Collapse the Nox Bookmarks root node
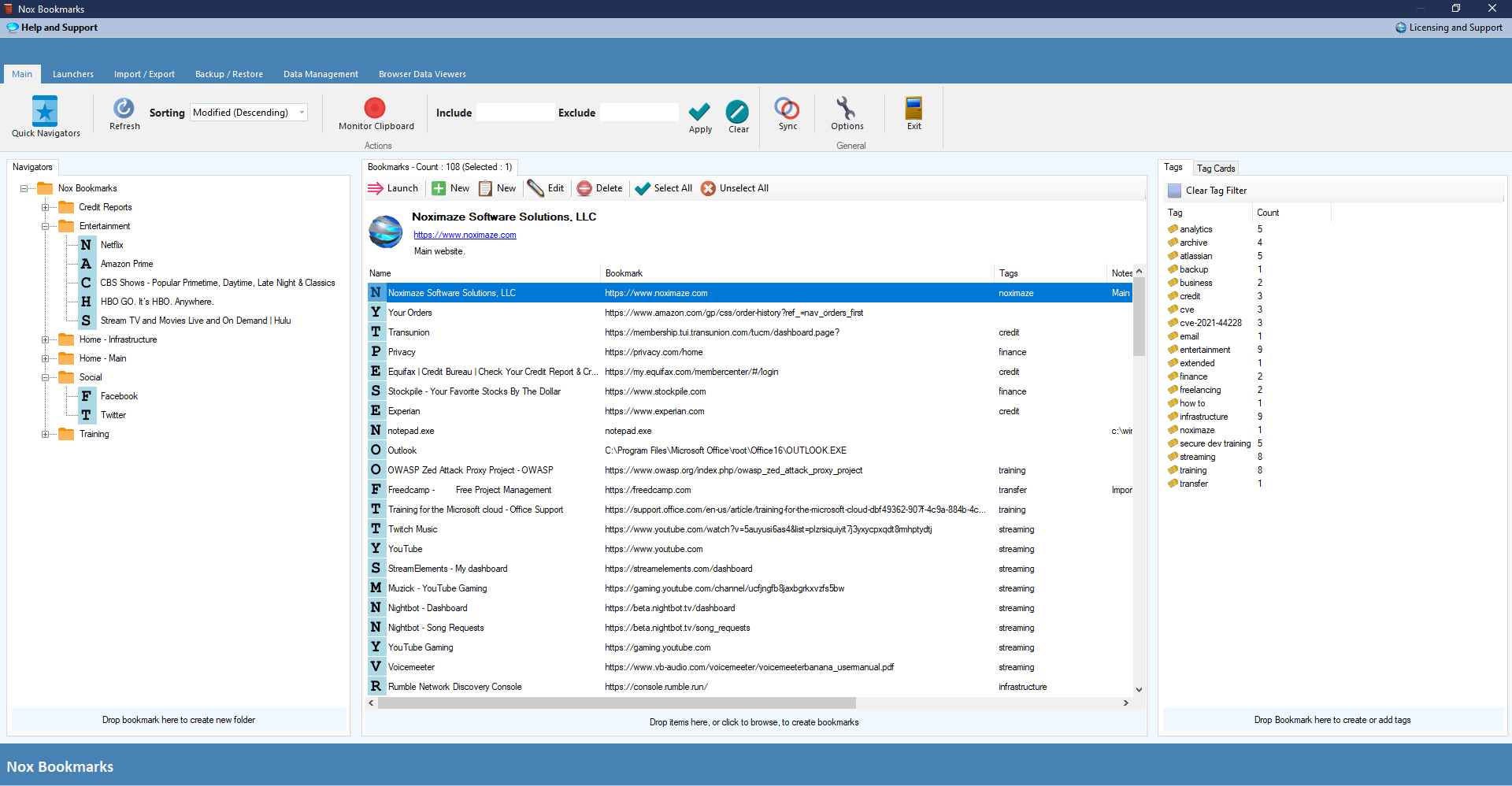The image size is (1512, 786). [24, 188]
